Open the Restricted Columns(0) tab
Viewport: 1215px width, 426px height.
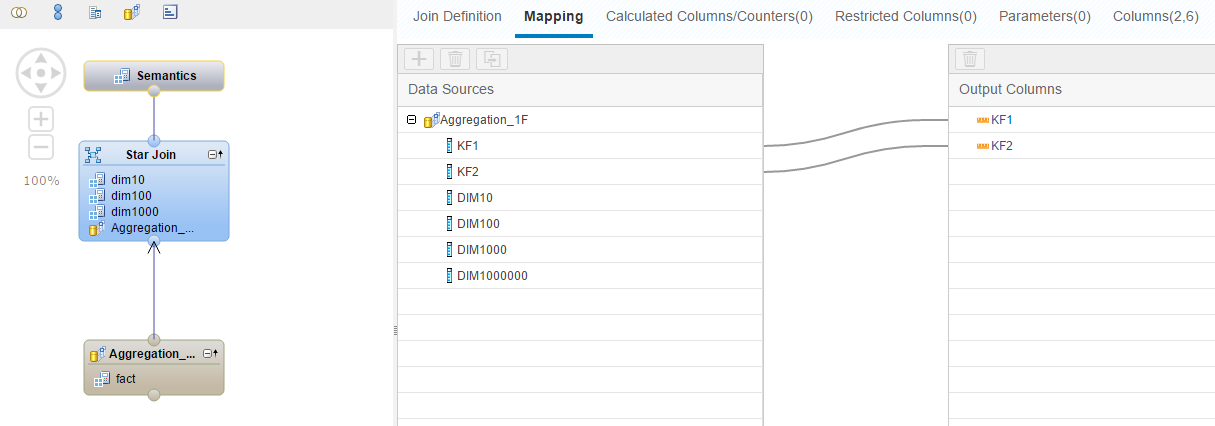point(906,16)
